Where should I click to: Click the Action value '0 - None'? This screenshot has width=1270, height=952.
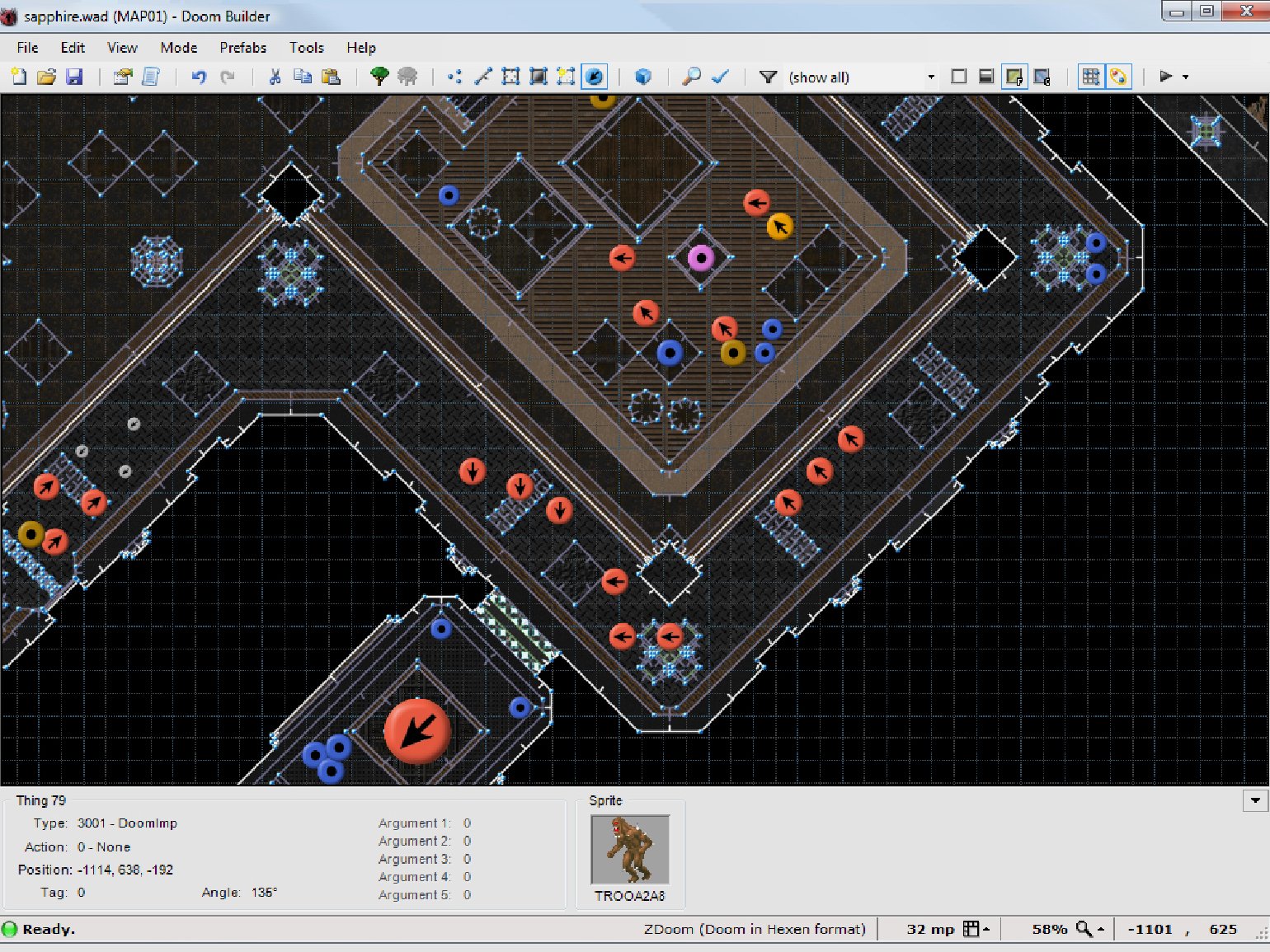pyautogui.click(x=104, y=847)
